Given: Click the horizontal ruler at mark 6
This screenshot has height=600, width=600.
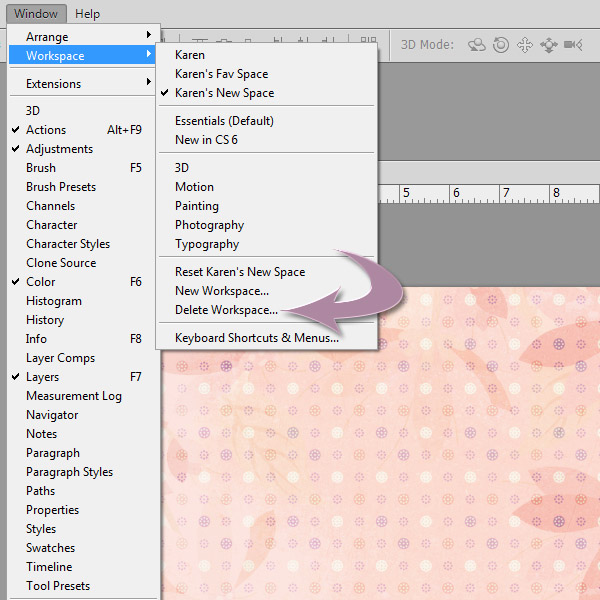Looking at the screenshot, I should point(456,192).
